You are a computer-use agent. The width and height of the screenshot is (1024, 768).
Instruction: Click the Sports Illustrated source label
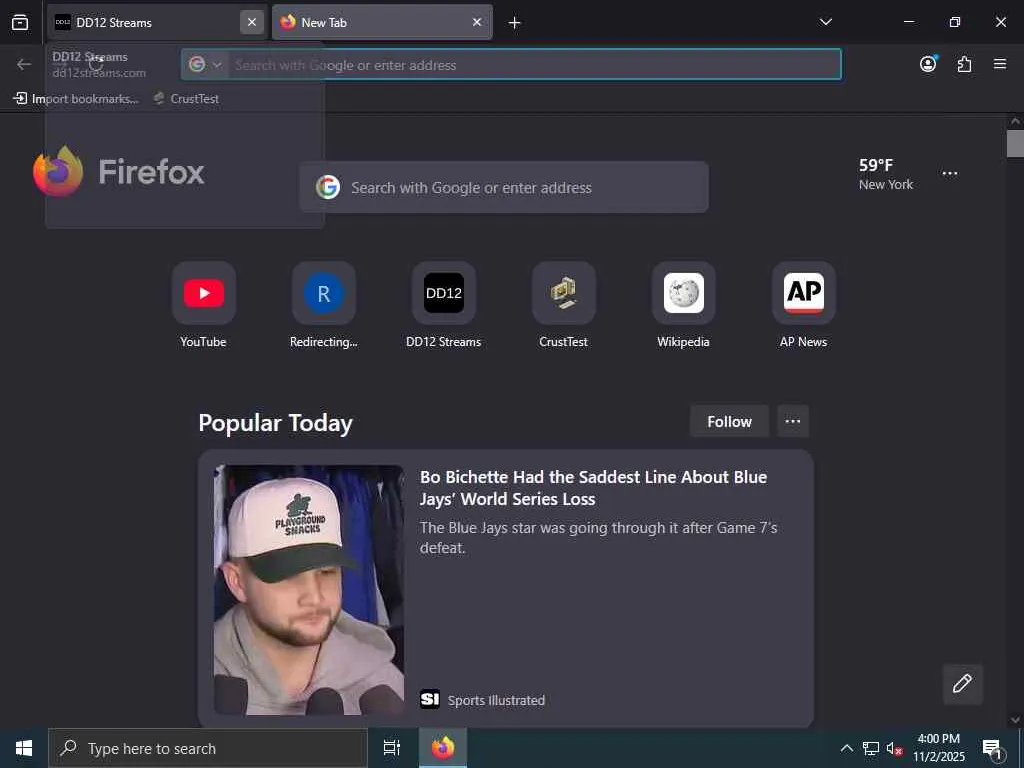click(496, 700)
